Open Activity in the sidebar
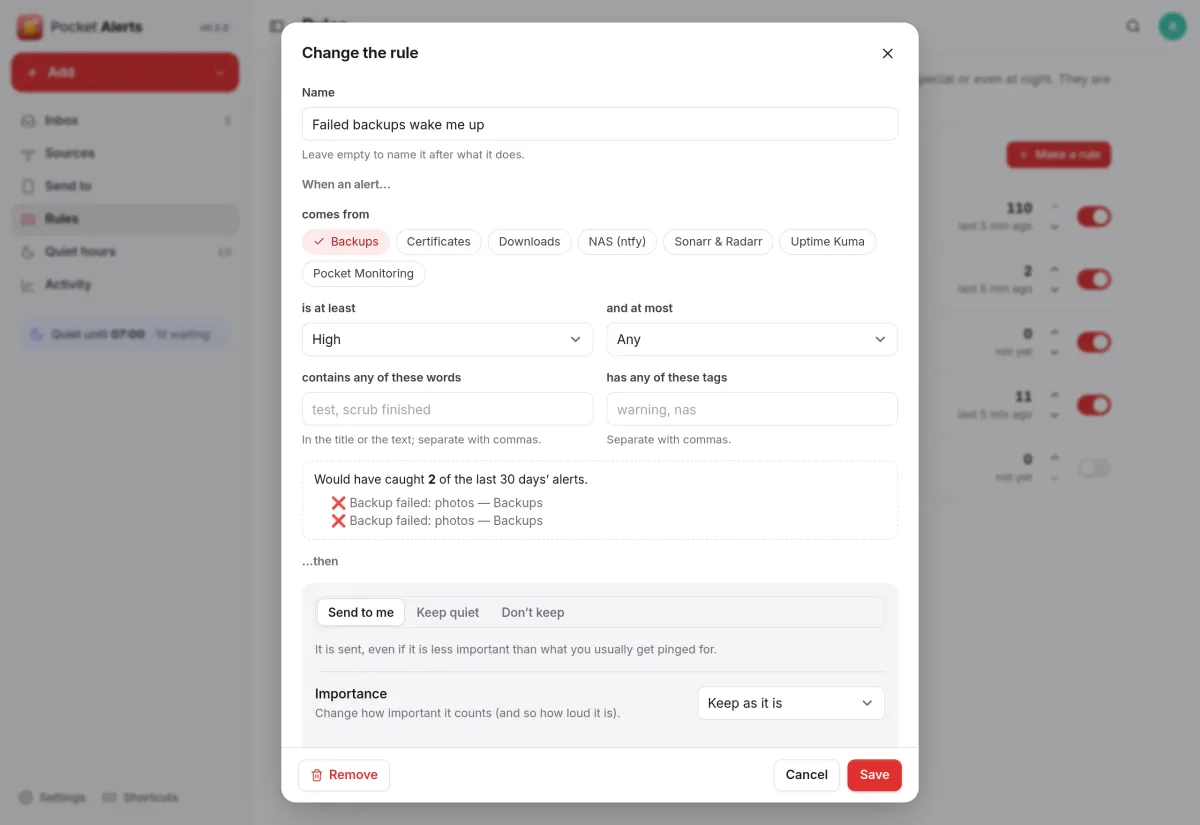The image size is (1200, 825). [x=125, y=285]
